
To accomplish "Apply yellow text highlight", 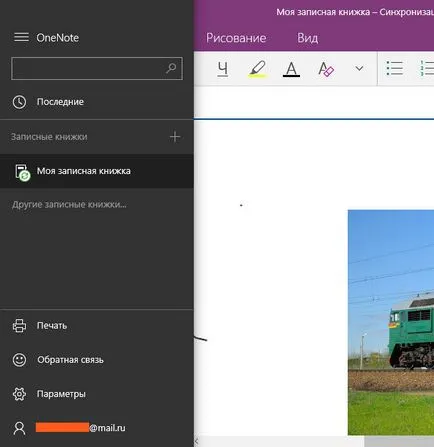I will 257,69.
